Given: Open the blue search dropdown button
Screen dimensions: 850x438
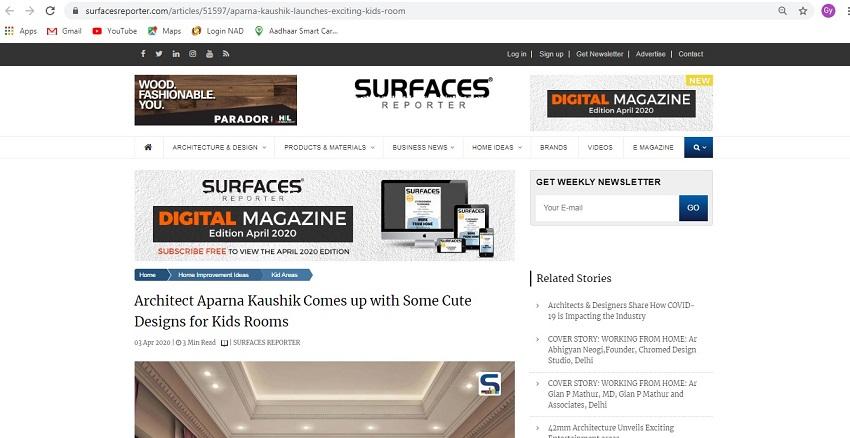Looking at the screenshot, I should pyautogui.click(x=698, y=147).
